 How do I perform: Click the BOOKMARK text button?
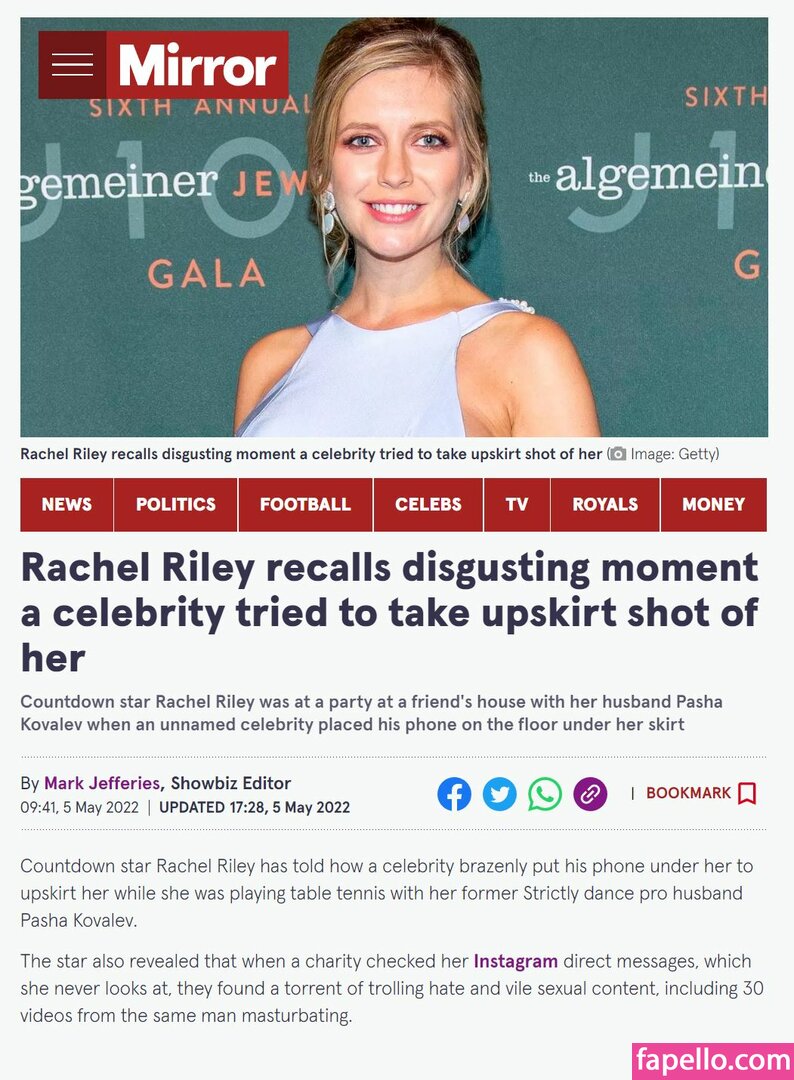click(689, 793)
